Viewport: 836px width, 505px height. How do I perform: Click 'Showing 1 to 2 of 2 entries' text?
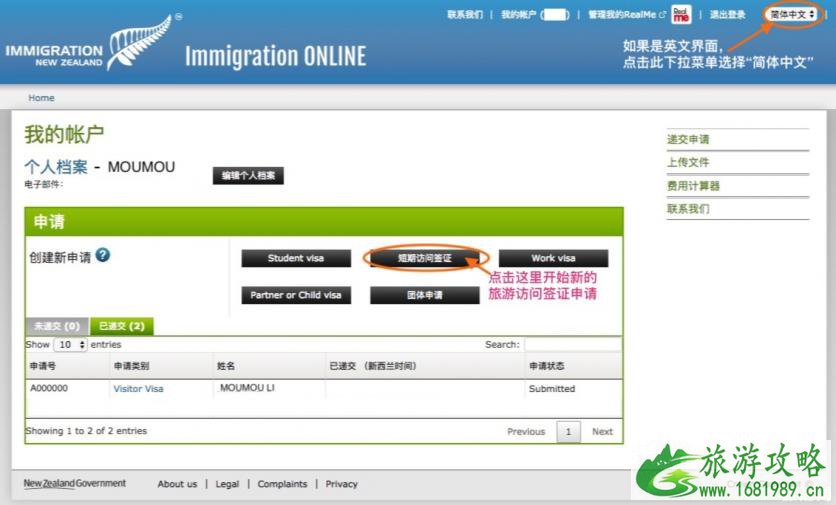tap(86, 431)
